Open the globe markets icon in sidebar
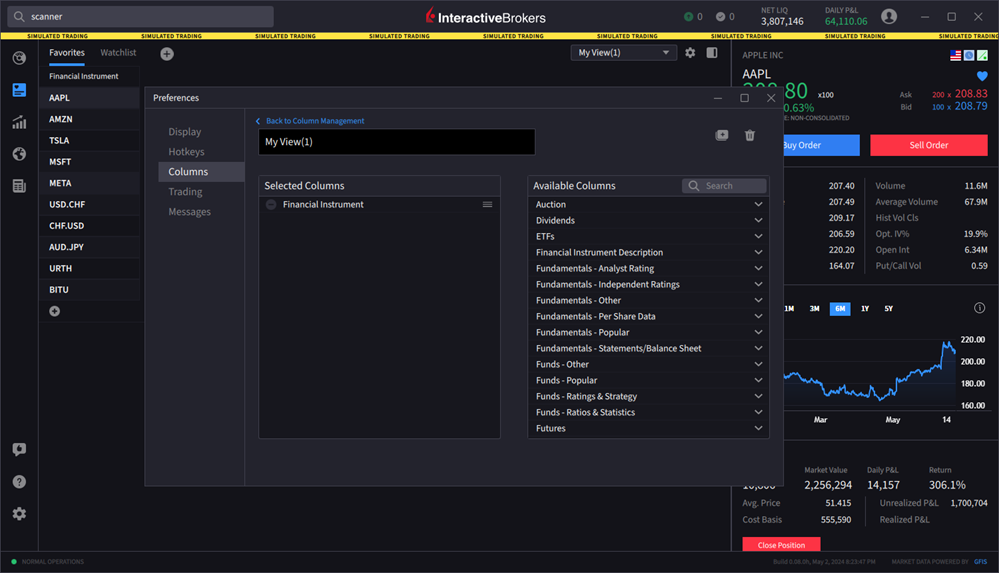The height and width of the screenshot is (573, 999). [x=19, y=154]
